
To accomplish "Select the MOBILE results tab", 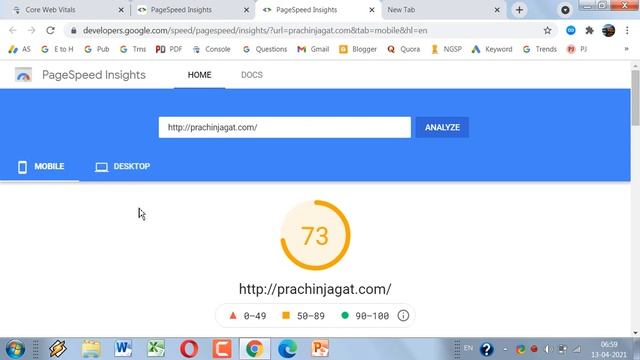I will [40, 167].
